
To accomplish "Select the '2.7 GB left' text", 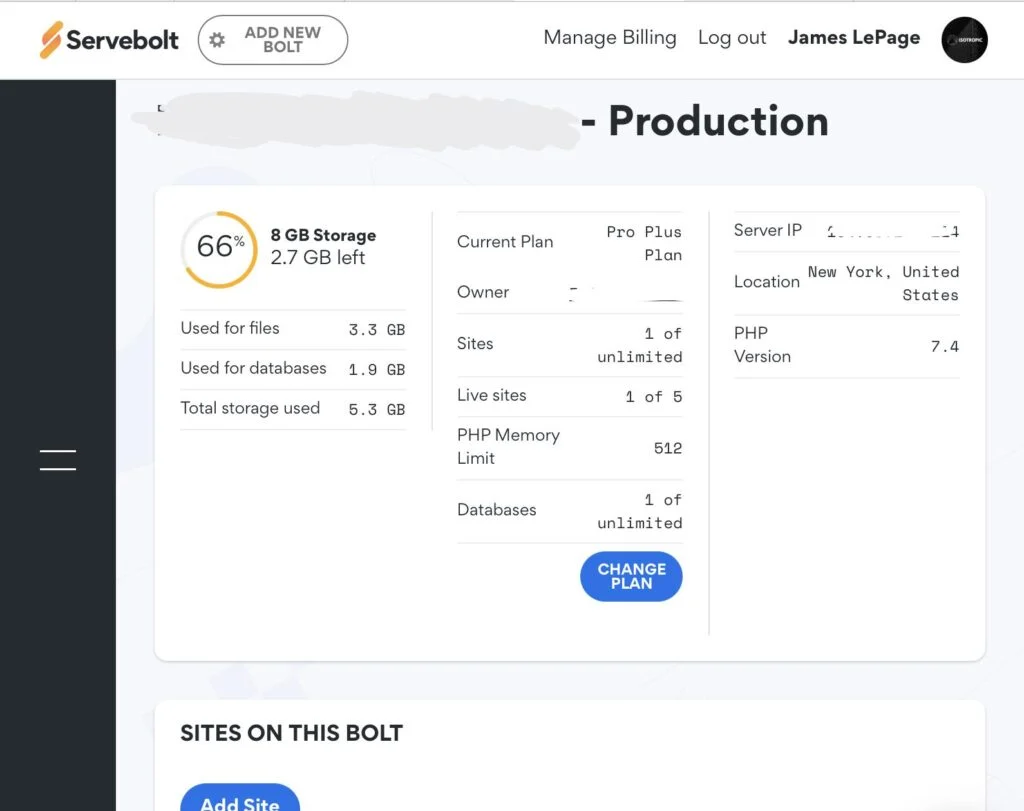I will click(318, 257).
